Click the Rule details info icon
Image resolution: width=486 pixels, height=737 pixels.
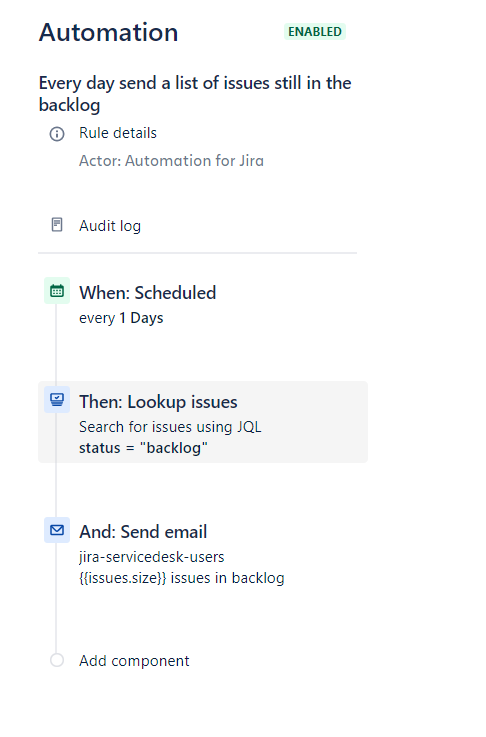[57, 134]
